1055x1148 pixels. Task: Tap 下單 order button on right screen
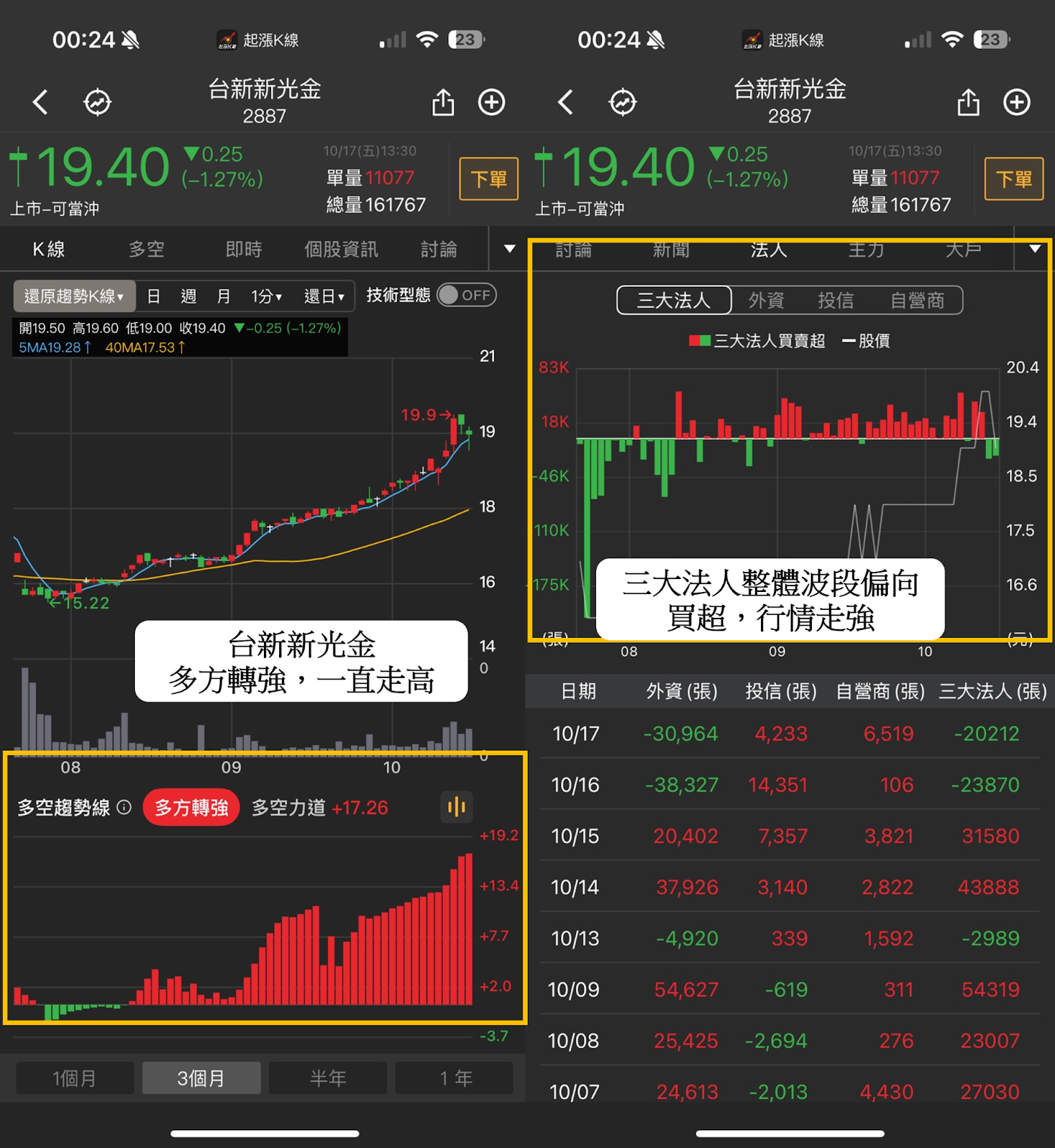1014,179
